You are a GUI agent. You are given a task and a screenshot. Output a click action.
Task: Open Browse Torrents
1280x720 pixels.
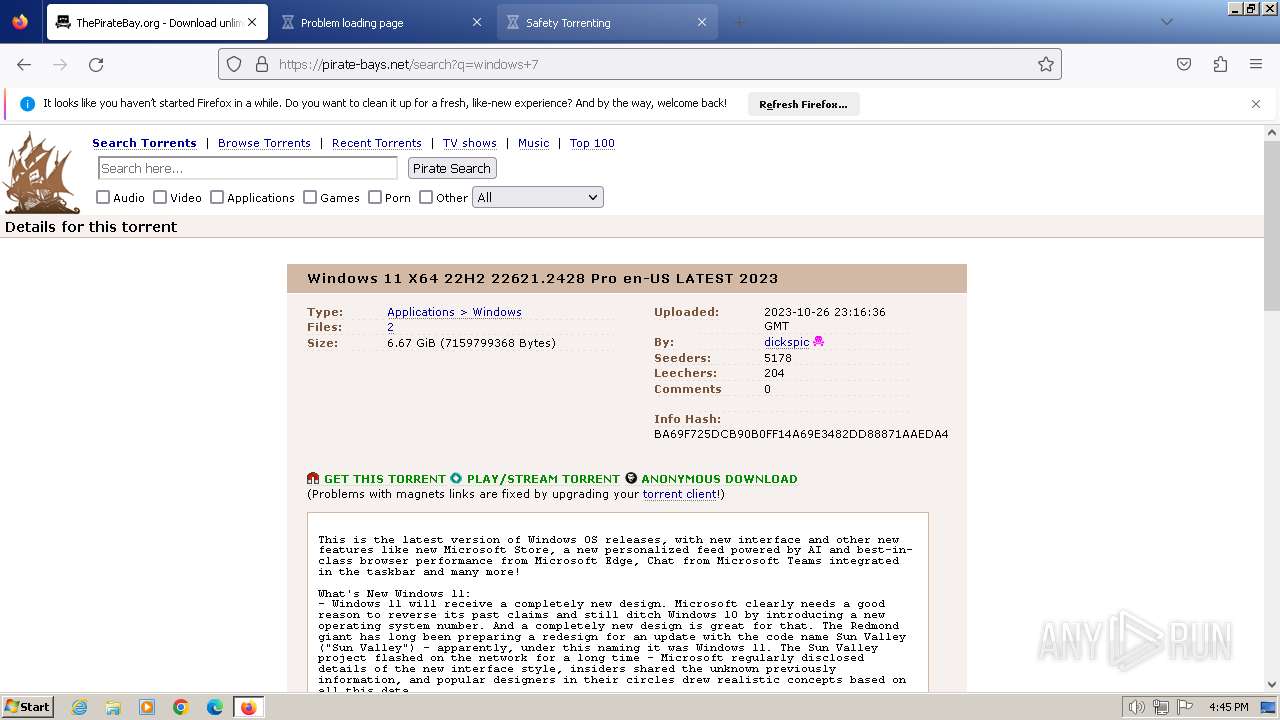264,143
